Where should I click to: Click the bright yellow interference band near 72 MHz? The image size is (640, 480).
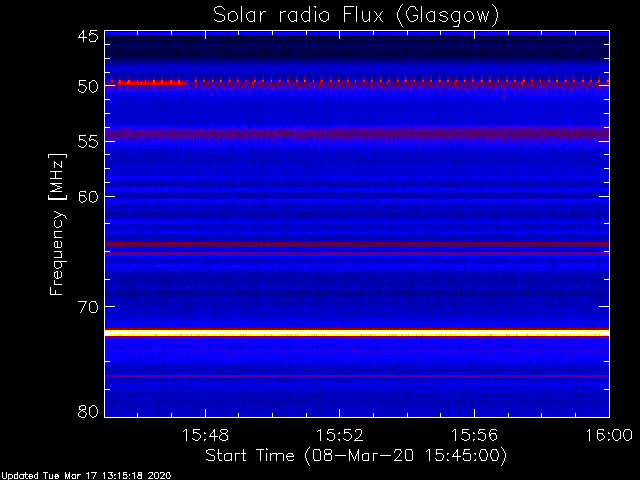point(357,333)
